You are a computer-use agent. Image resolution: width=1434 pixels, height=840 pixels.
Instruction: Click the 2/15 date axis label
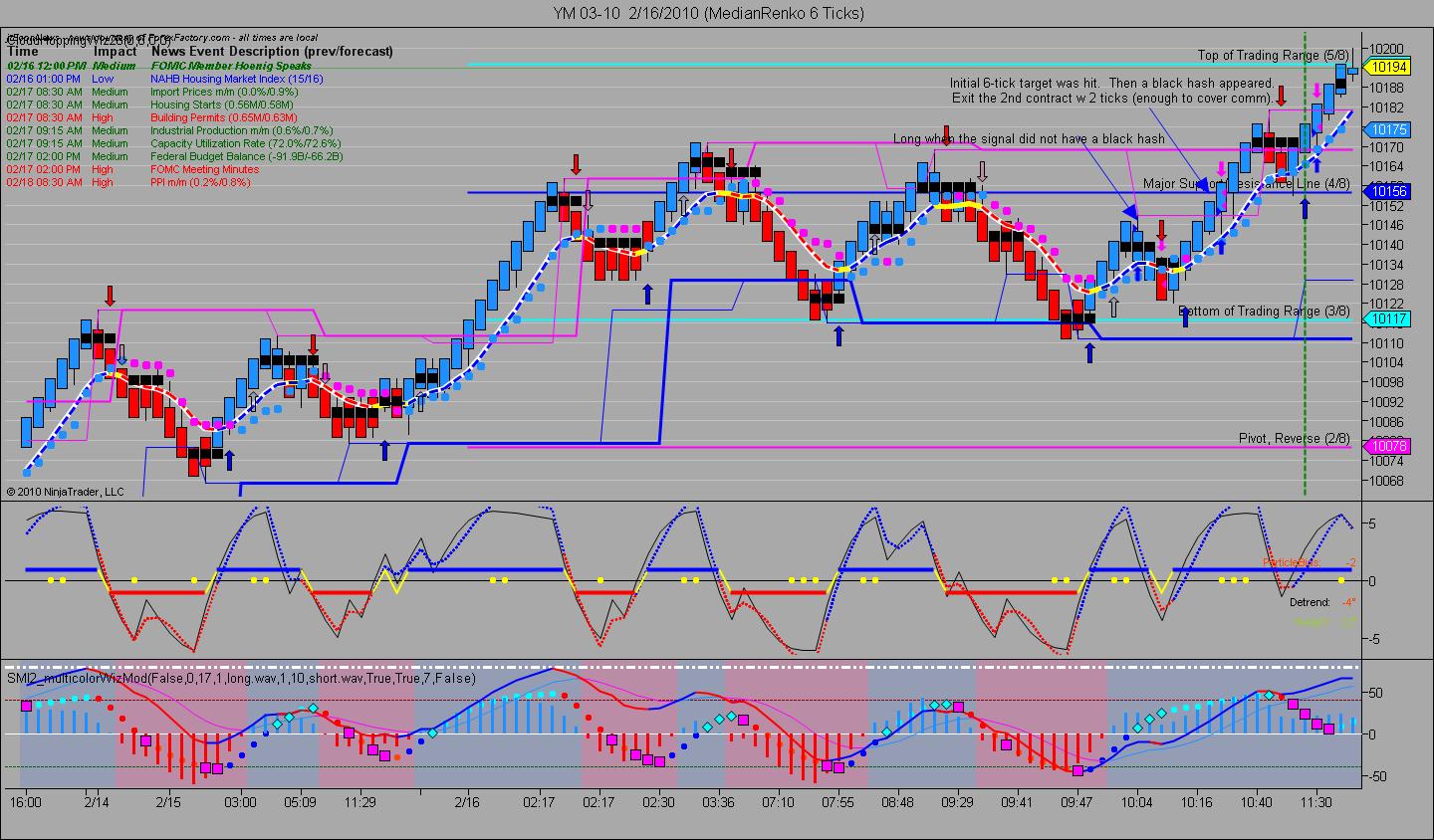pyautogui.click(x=167, y=802)
